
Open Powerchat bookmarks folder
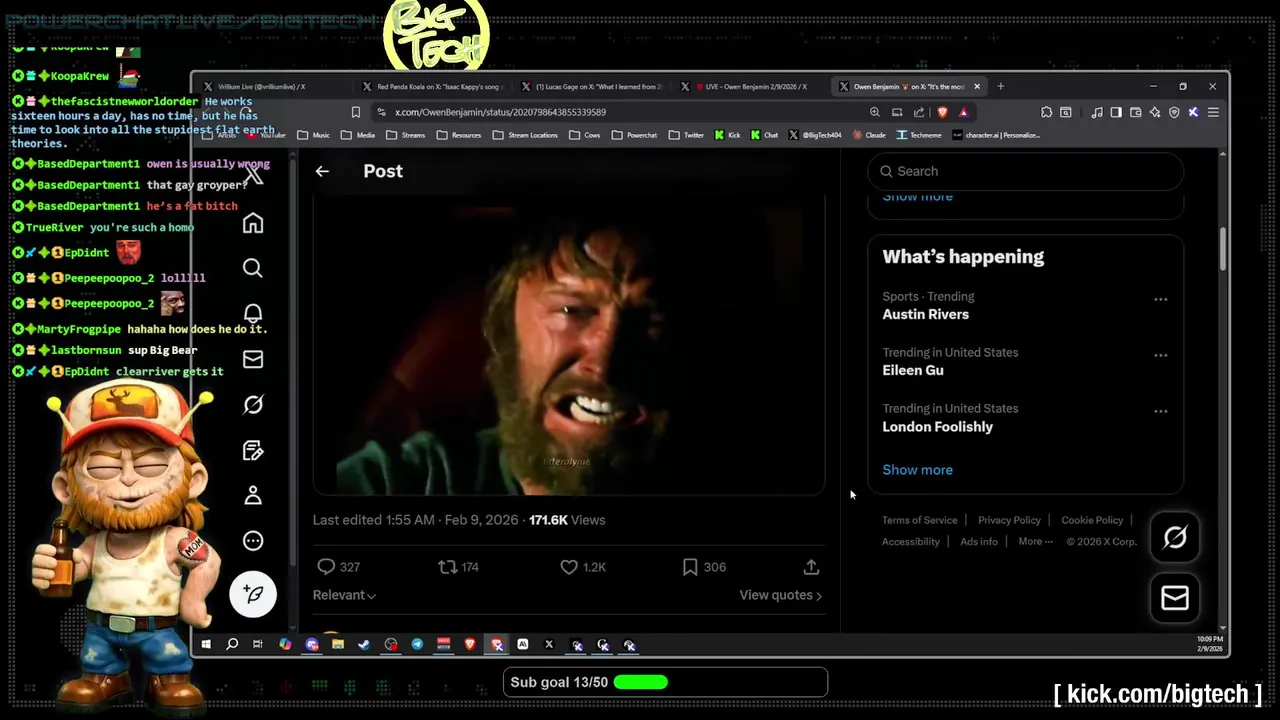(634, 135)
